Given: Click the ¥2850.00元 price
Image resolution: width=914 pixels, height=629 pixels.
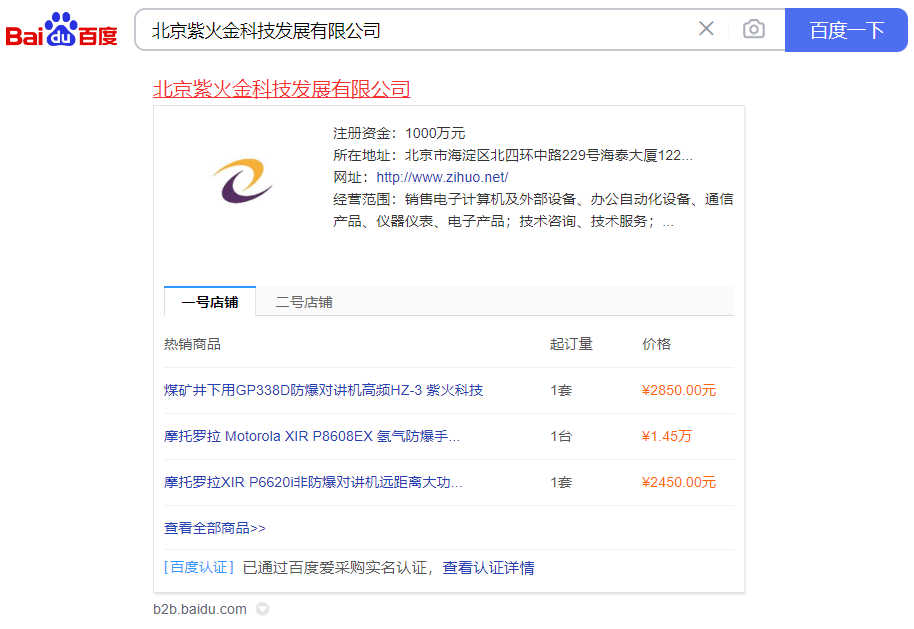Looking at the screenshot, I should coord(679,390).
